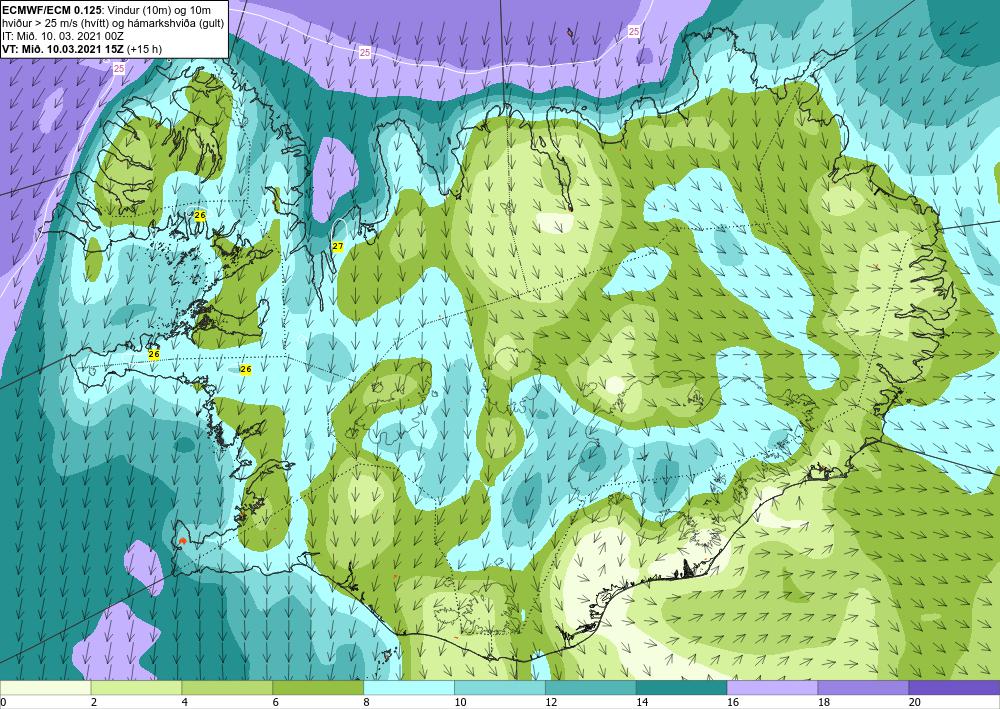This screenshot has height=709, width=1000.
Task: Click the legend scale number "18"
Action: pos(823,702)
